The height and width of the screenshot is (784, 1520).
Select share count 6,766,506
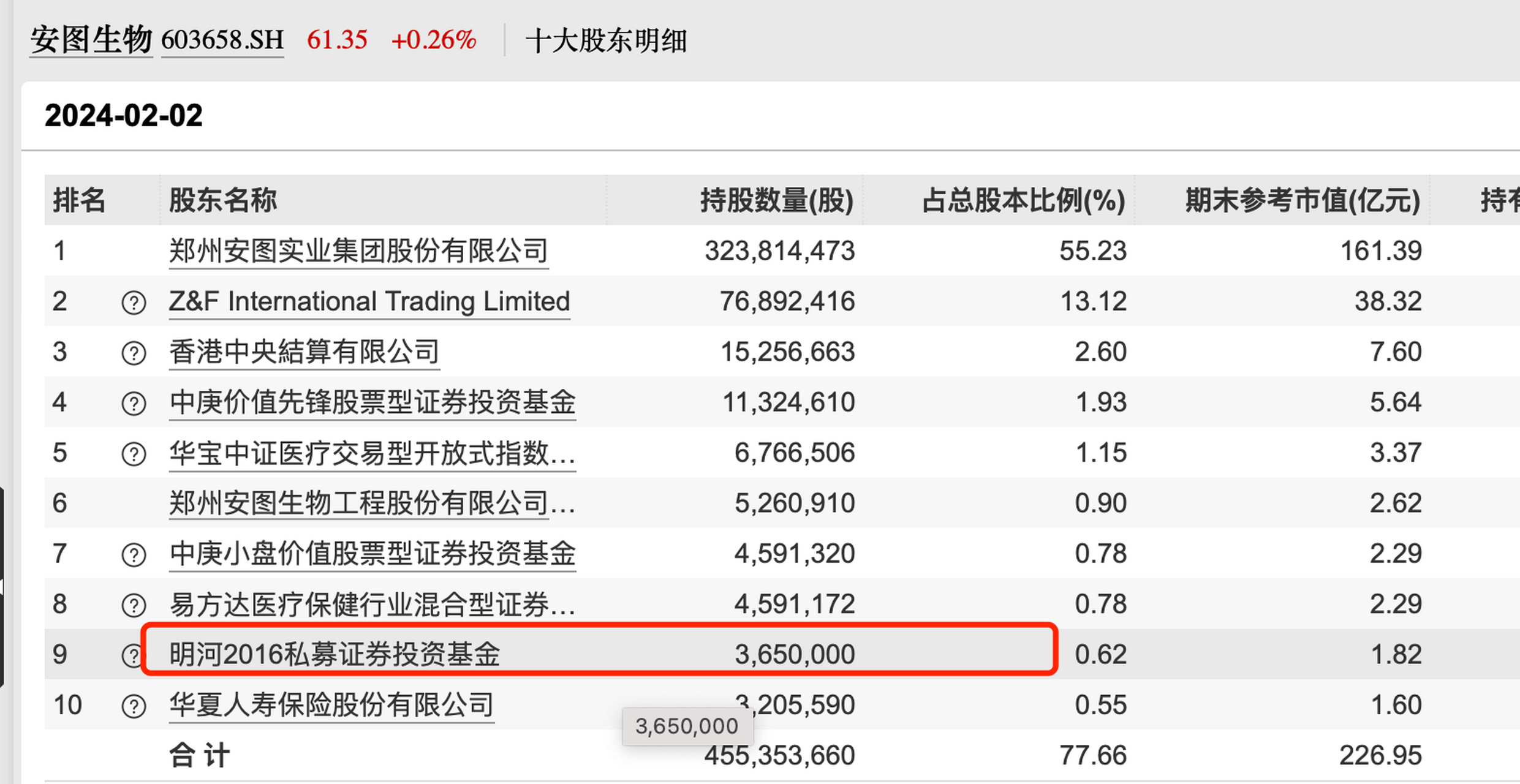tap(795, 453)
